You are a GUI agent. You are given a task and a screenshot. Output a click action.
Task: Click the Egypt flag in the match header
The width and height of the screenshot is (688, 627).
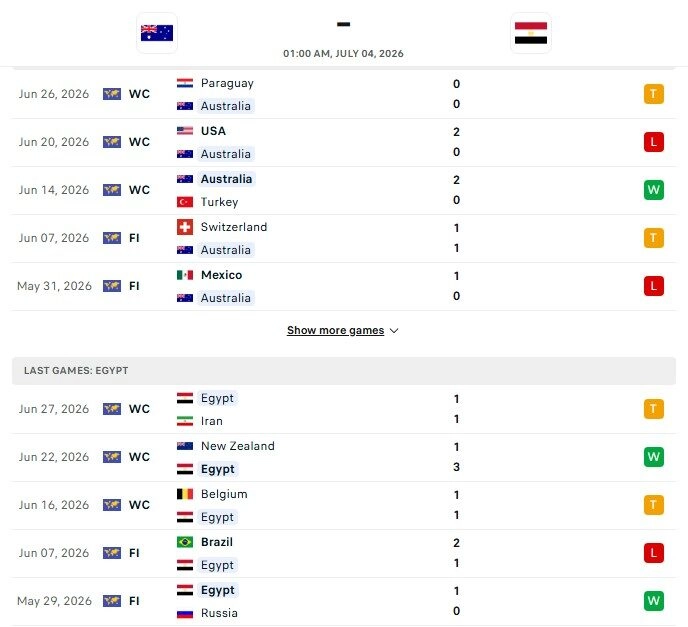(x=531, y=33)
